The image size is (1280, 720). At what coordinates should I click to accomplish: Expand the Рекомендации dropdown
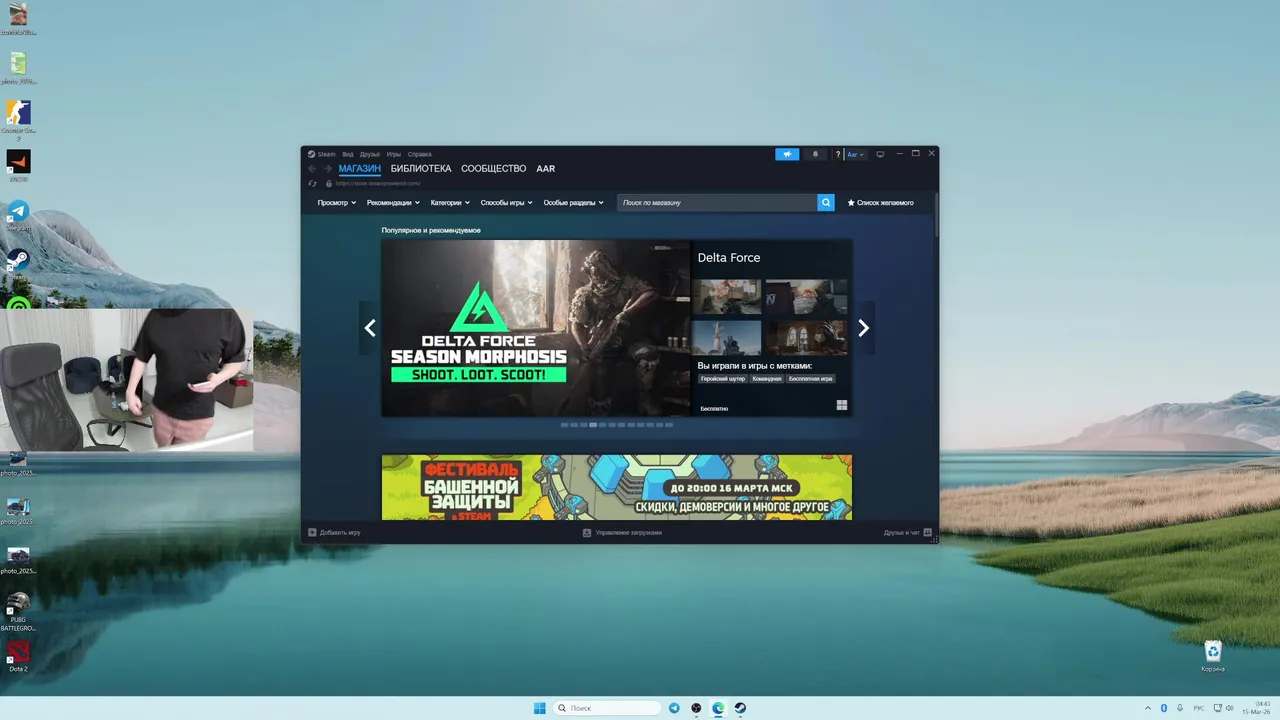point(393,203)
